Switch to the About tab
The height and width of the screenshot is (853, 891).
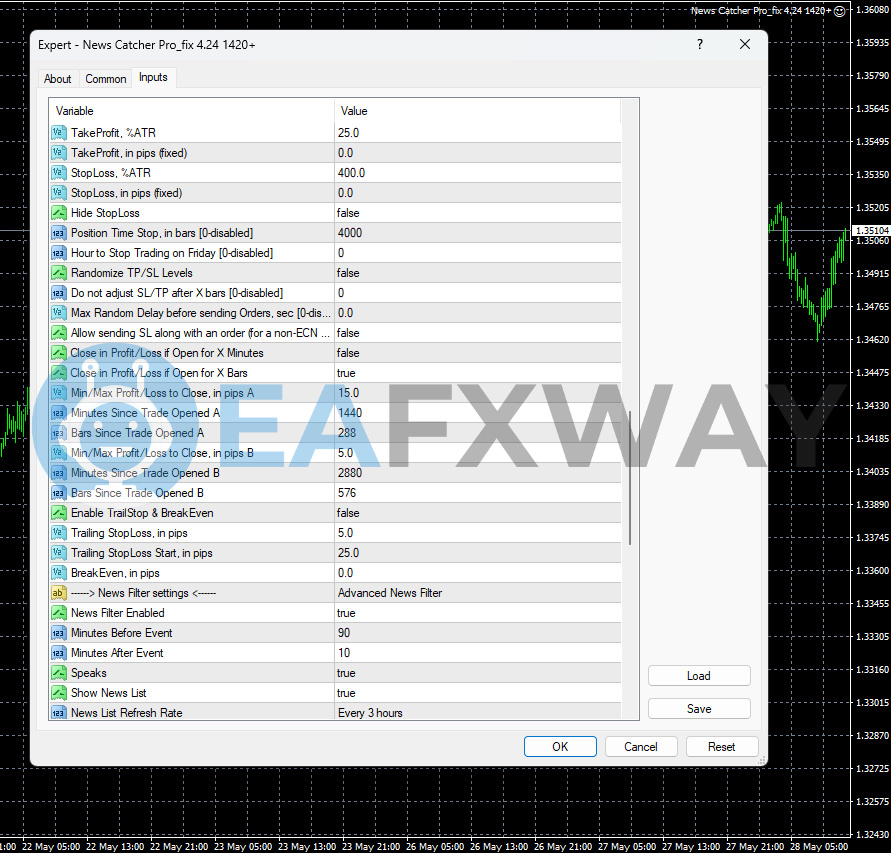tap(57, 79)
